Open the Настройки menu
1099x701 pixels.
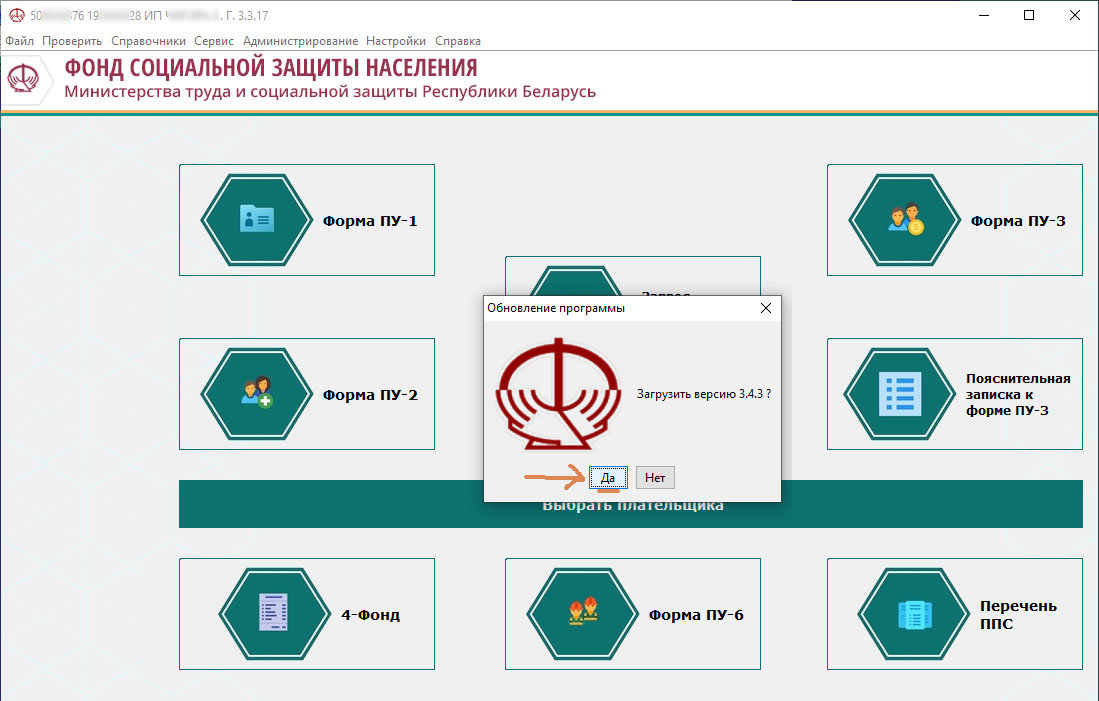(x=395, y=41)
